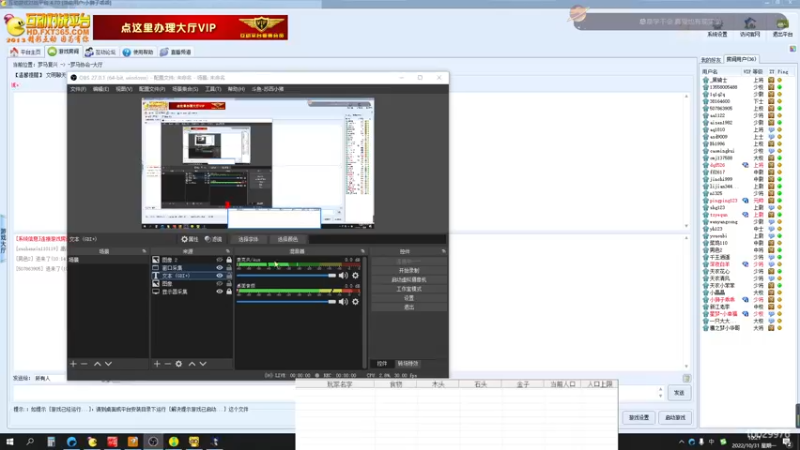This screenshot has height=450, width=800.
Task: Click 开始录制 start recording button
Action: point(409,270)
